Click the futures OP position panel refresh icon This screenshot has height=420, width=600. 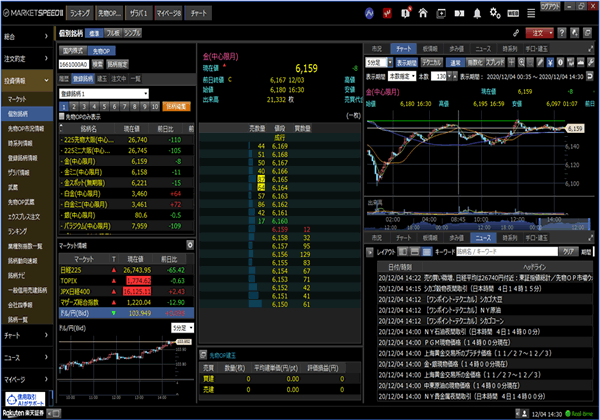point(203,355)
